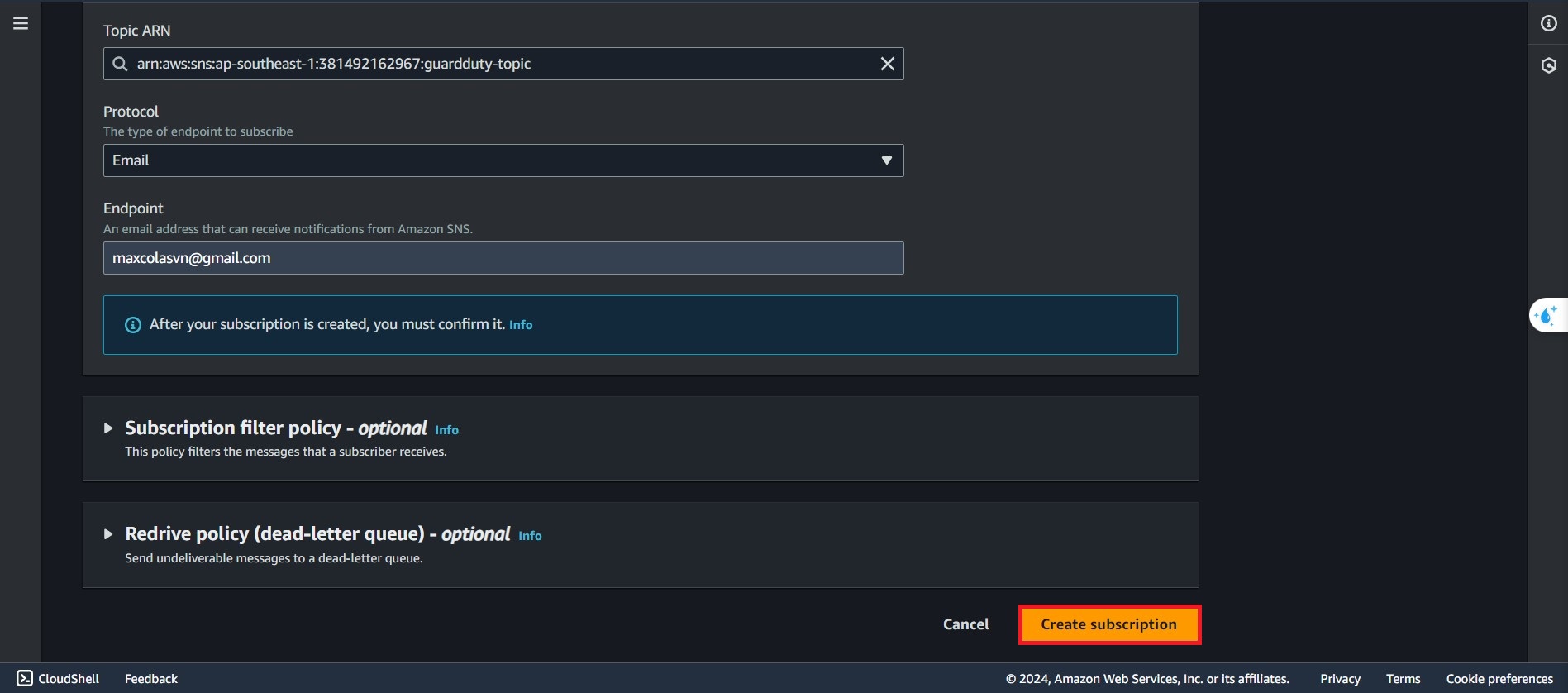1568x693 pixels.
Task: Click the info circle icon in confirmation notice
Action: click(132, 325)
